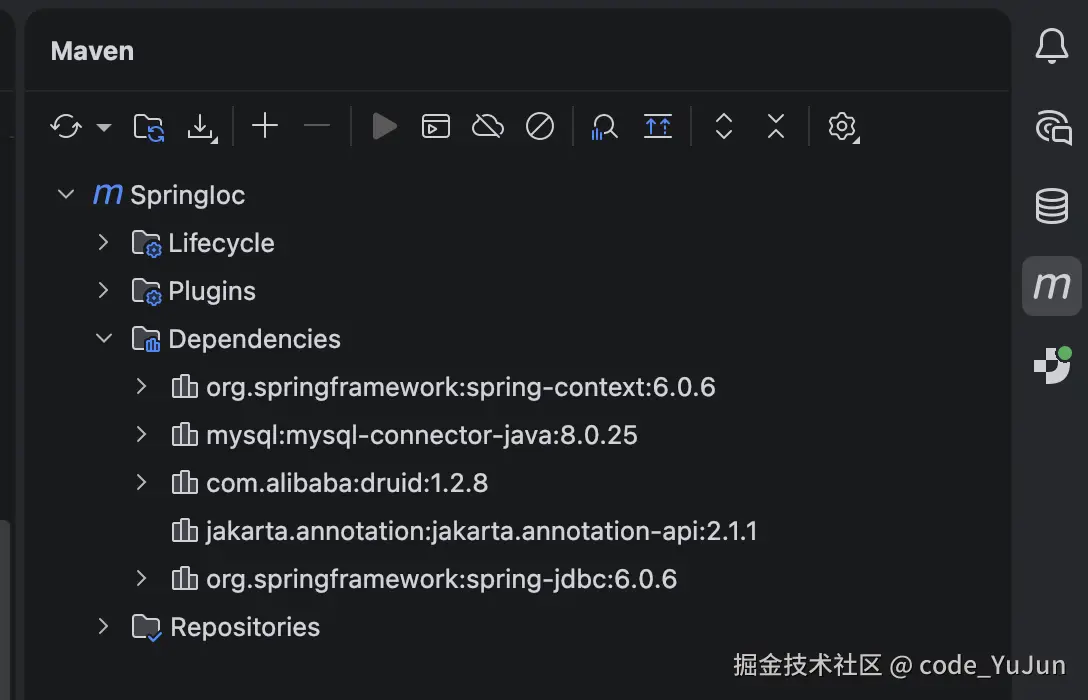Open the Execute Maven Goal icon
Viewport: 1088px width, 700px height.
pyautogui.click(x=436, y=127)
